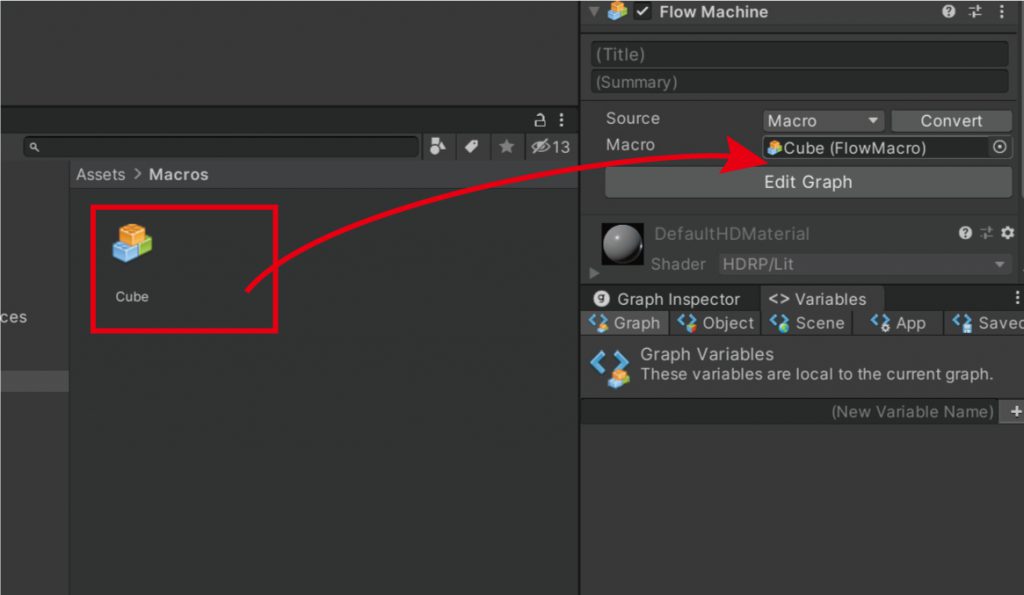Open Flow Machine preset selector icon
This screenshot has height=595, width=1024.
(x=975, y=12)
